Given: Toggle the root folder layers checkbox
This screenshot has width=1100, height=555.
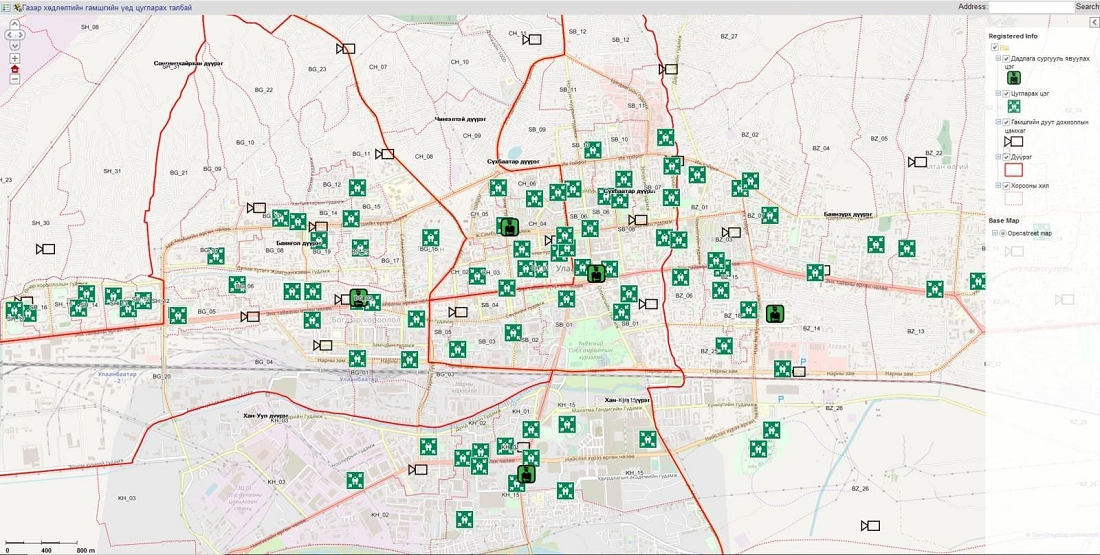Looking at the screenshot, I should (x=994, y=47).
